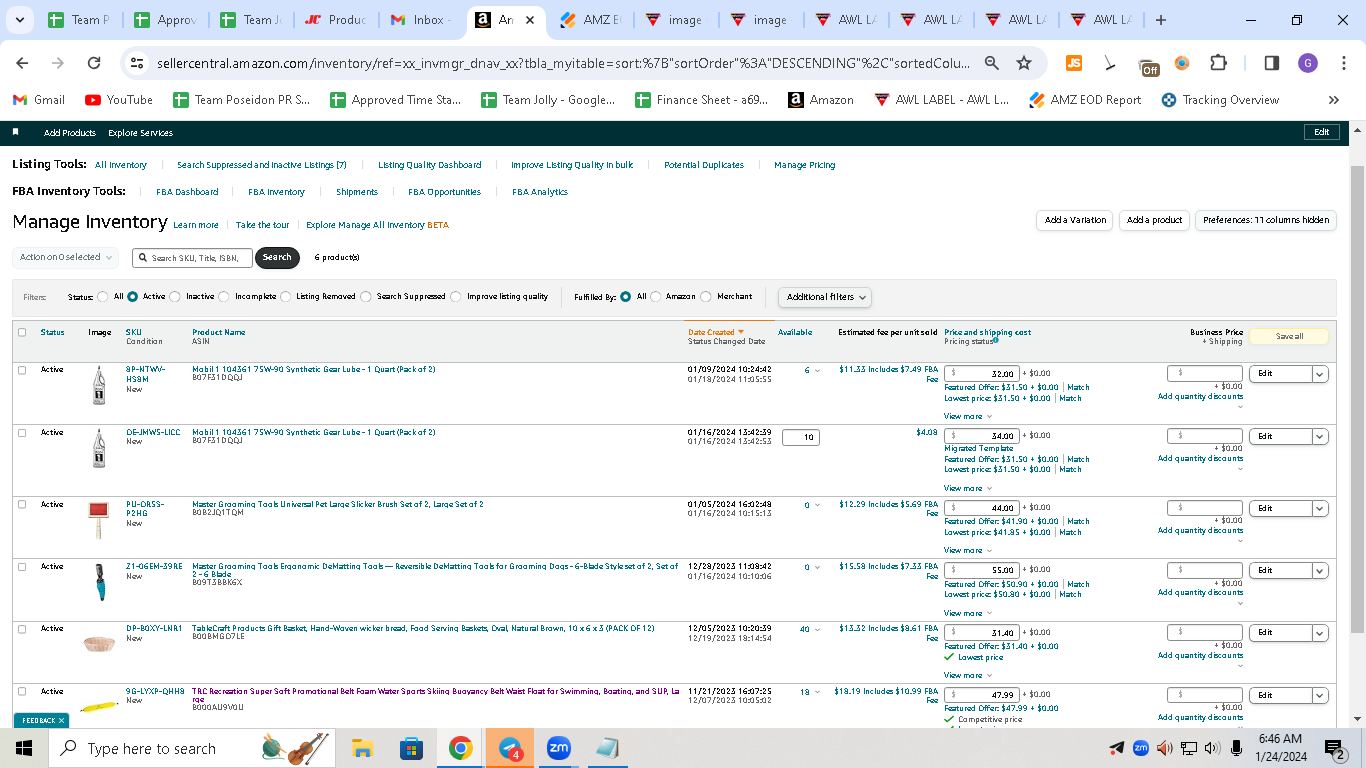Image resolution: width=1366 pixels, height=768 pixels.
Task: Click the black Search button
Action: point(277,258)
